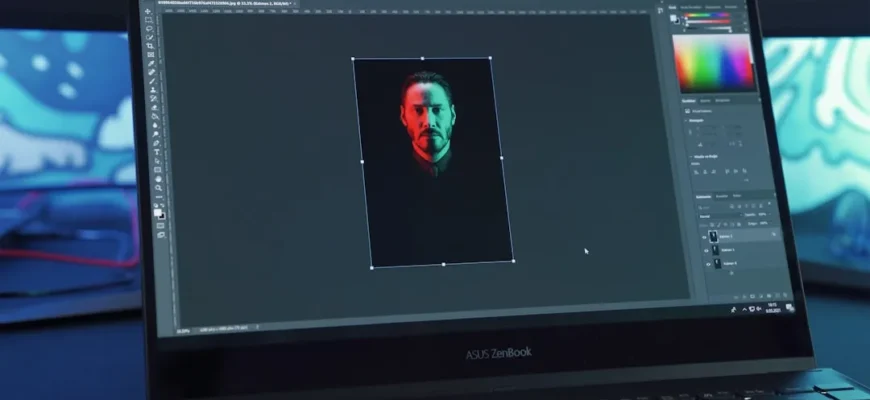This screenshot has width=870, height=400.
Task: Select the Rectangular Marquee tool
Action: click(x=148, y=21)
